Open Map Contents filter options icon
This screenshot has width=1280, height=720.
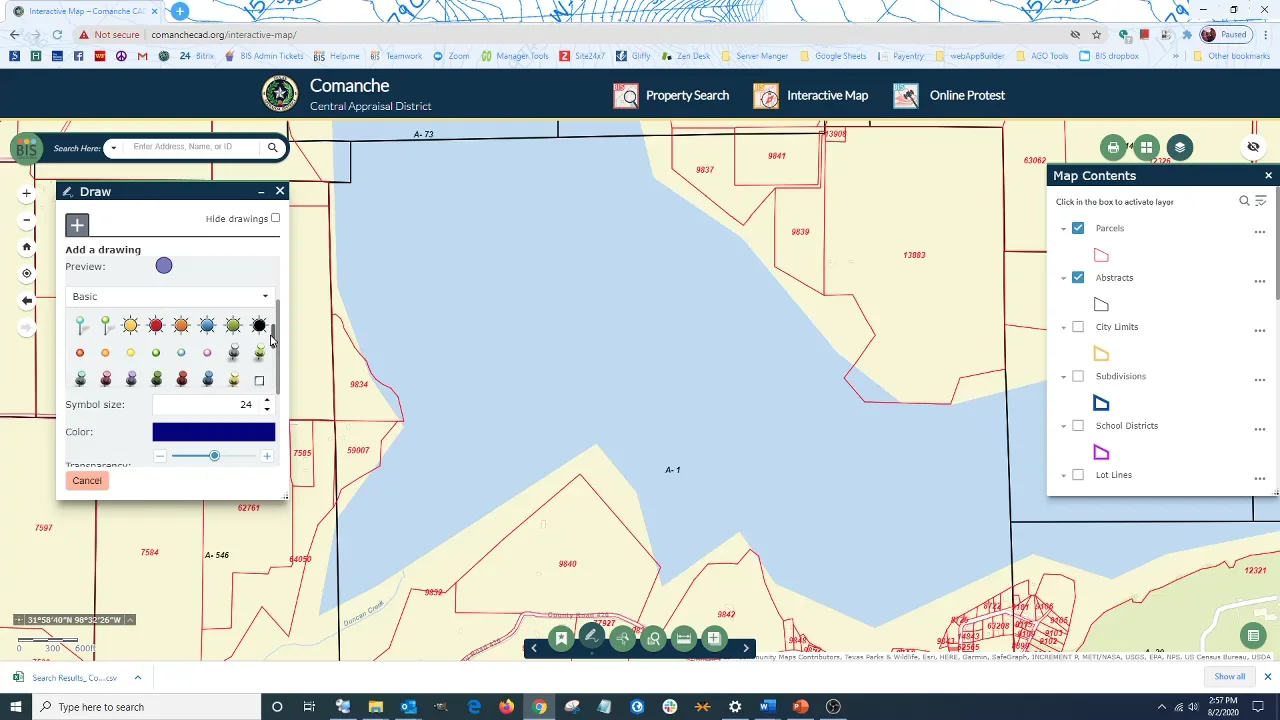[x=1261, y=201]
